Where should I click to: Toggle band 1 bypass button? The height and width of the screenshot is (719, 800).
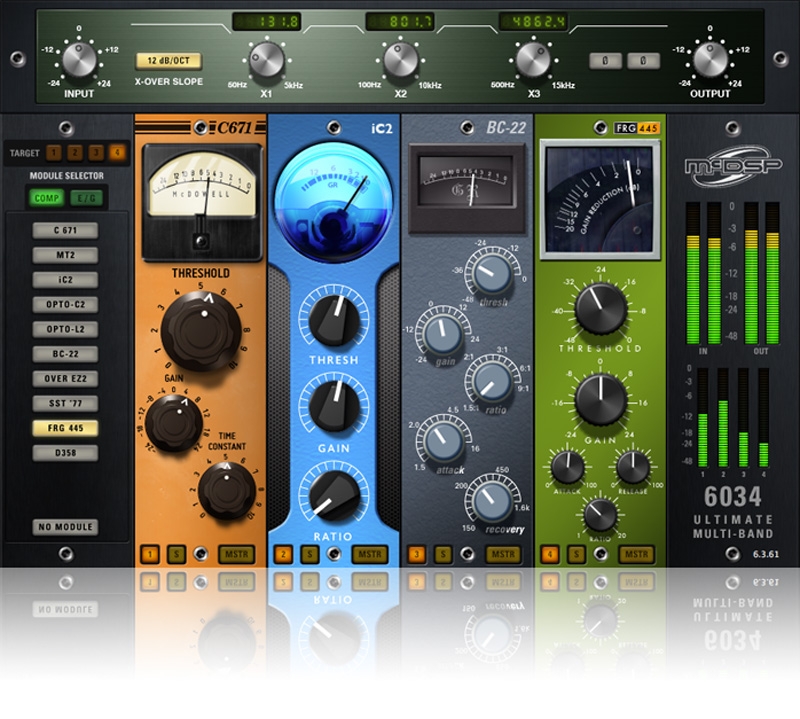pyautogui.click(x=149, y=553)
